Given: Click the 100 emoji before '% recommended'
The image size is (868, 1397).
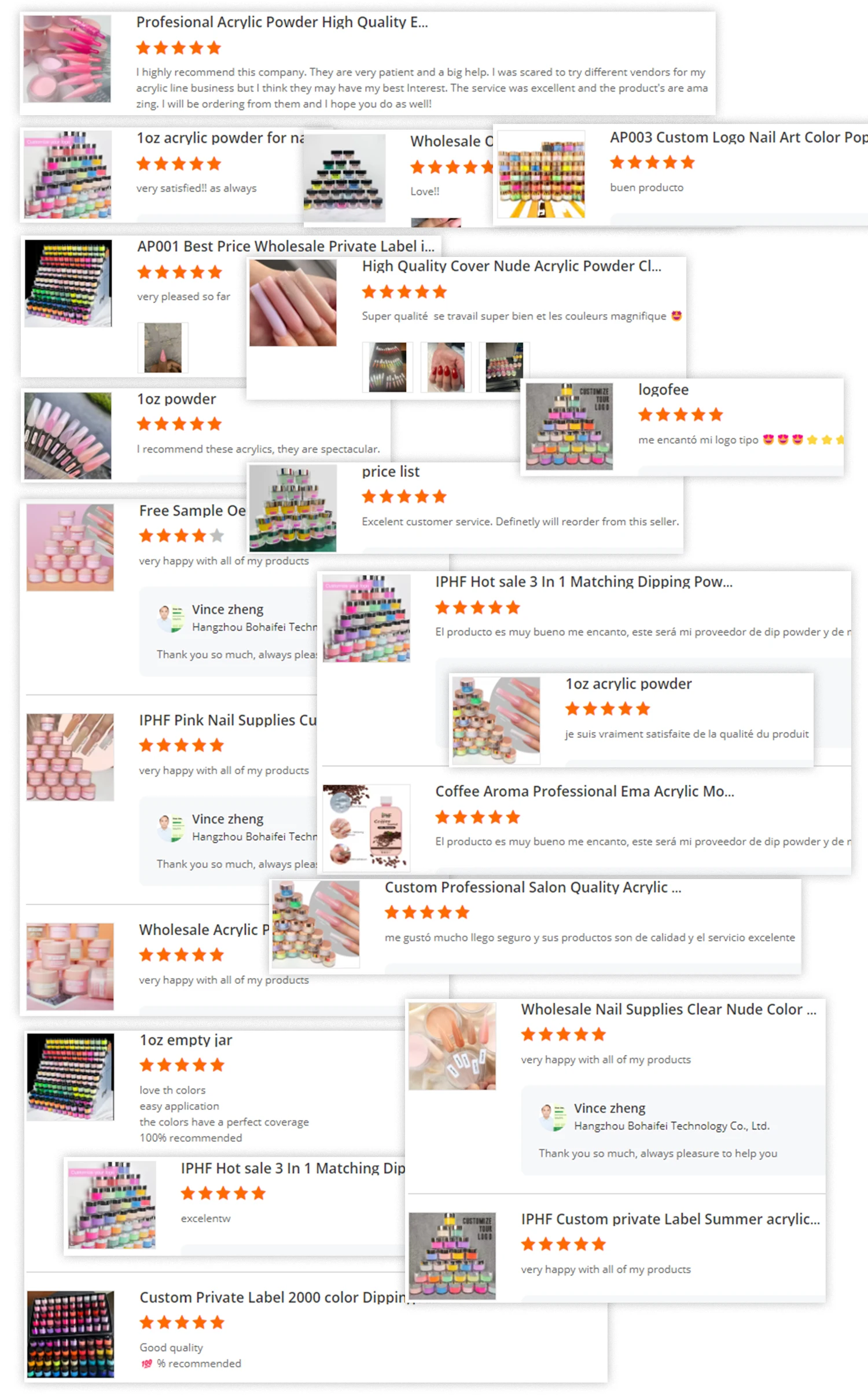Looking at the screenshot, I should pos(146,1364).
